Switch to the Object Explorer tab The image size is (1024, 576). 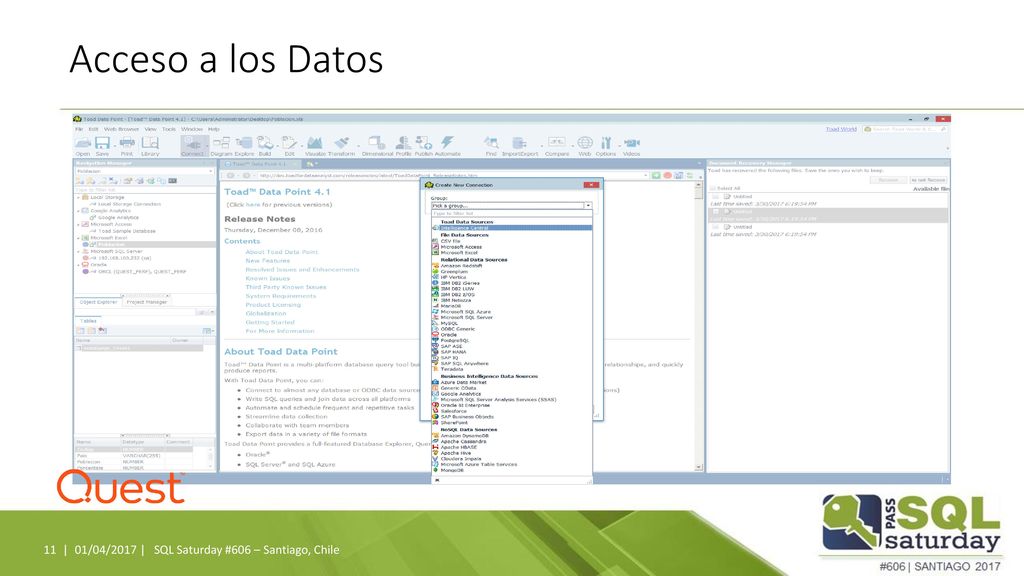point(98,302)
